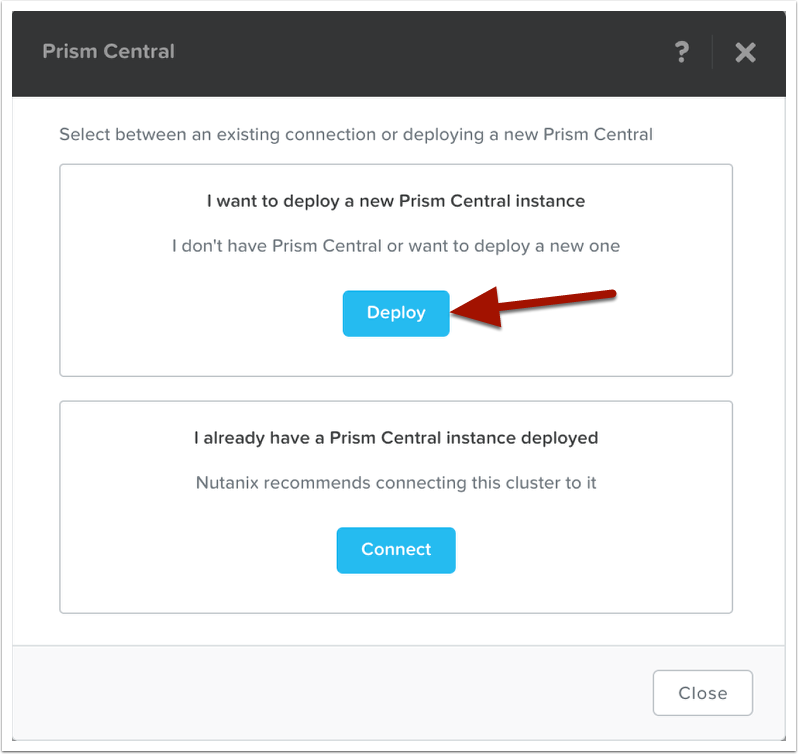Click the 'I want to deploy a new' heading

[396, 201]
